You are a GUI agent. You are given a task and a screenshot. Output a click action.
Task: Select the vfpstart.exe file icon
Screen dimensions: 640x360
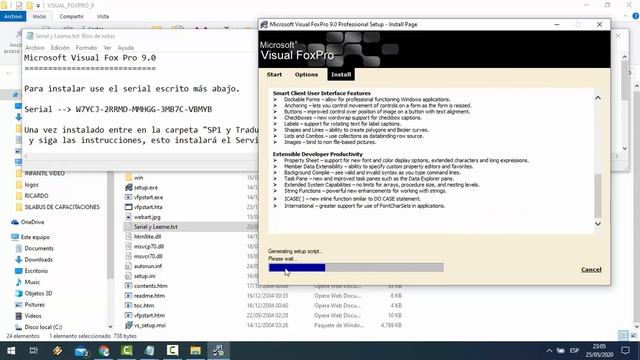pos(129,197)
